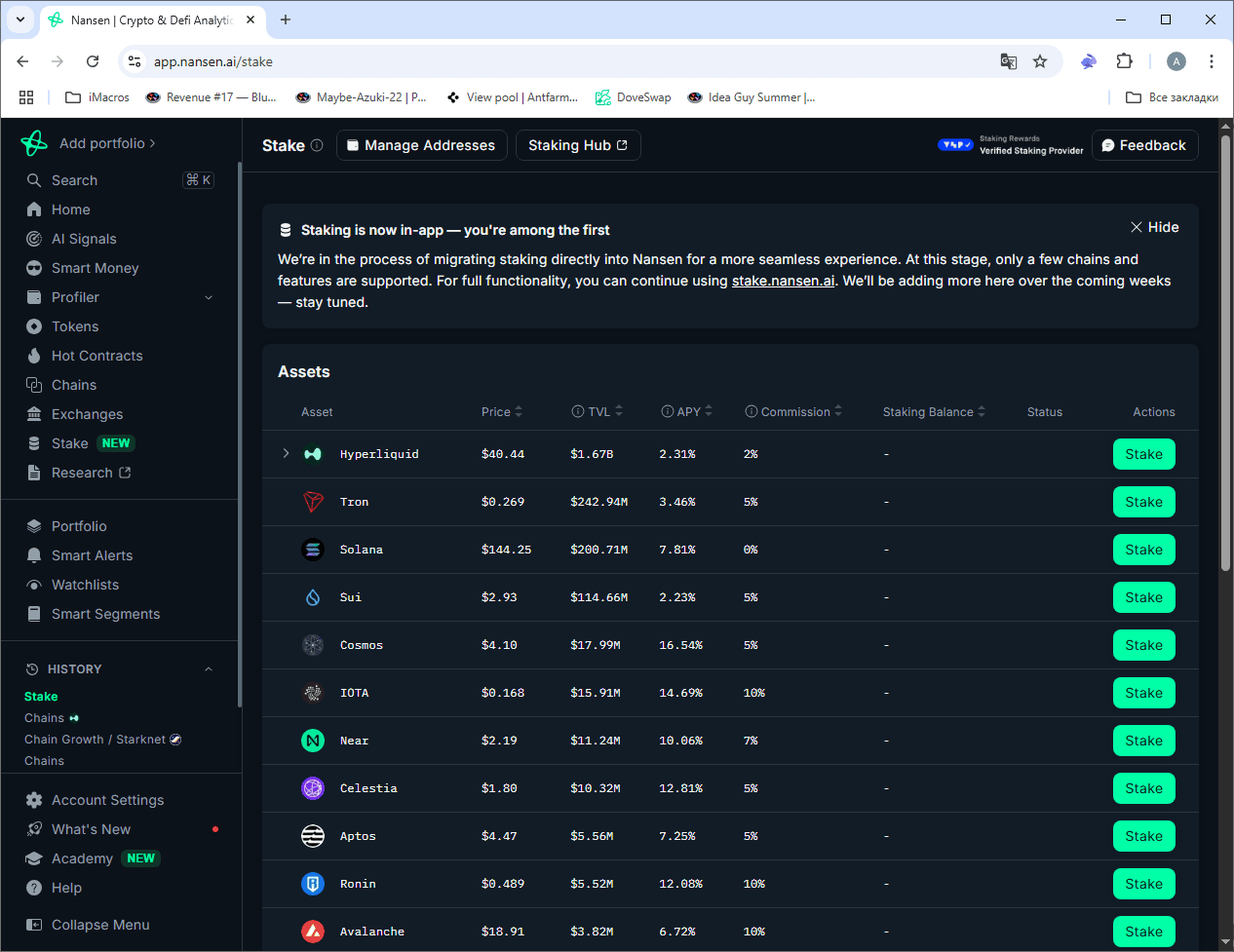Open Chrome's three-dot menu

coord(1212,61)
